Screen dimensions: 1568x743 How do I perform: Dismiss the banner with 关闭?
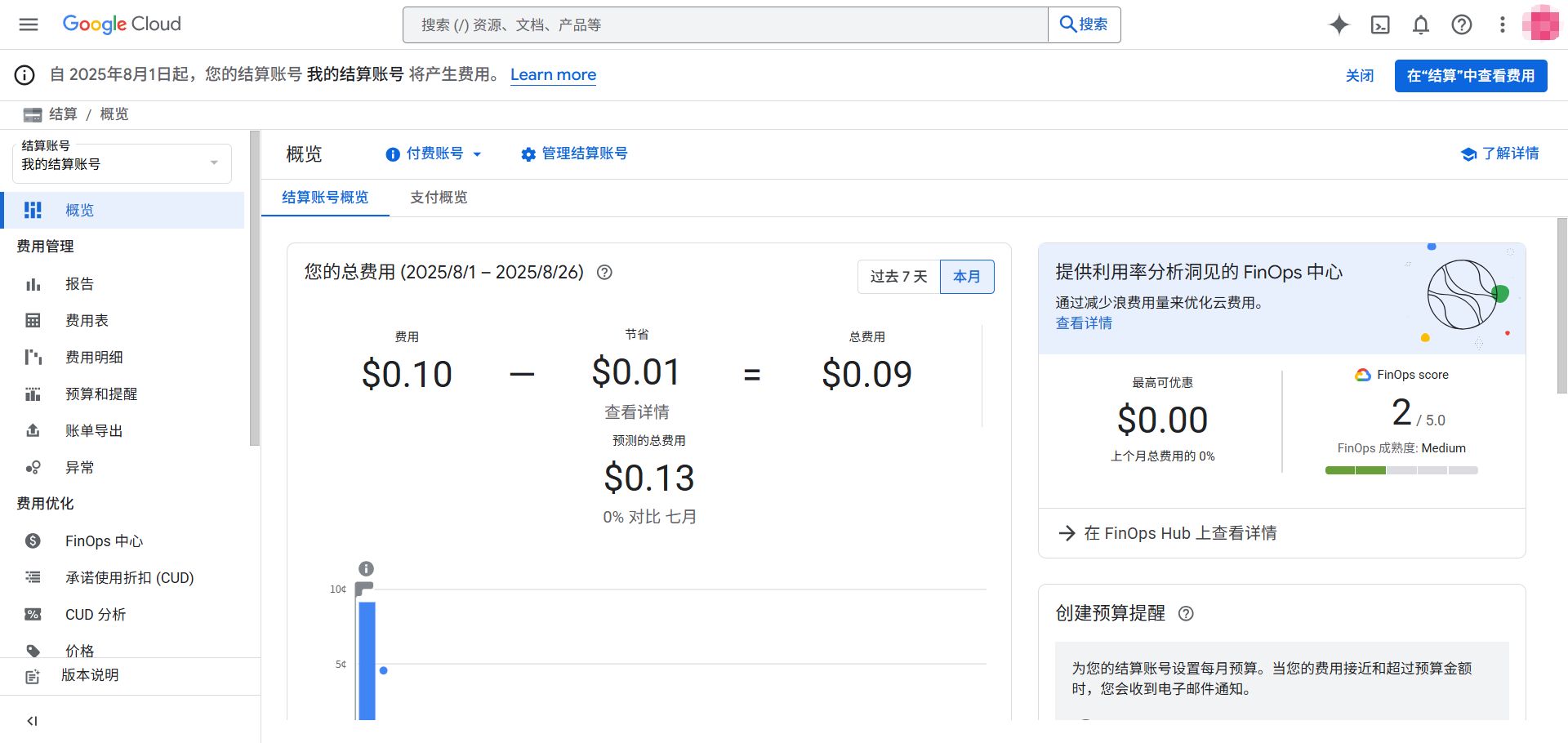(1360, 76)
